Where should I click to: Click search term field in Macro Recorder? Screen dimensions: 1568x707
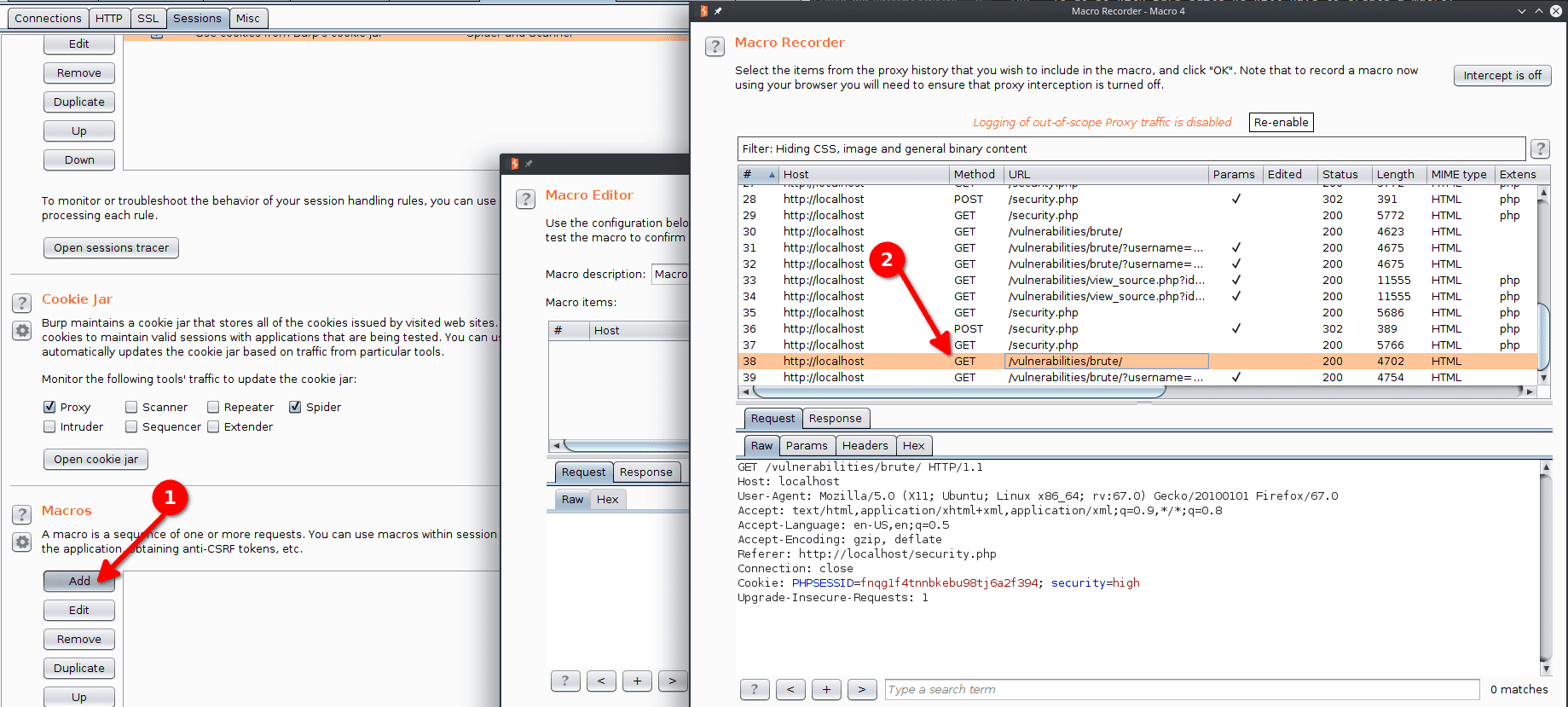coord(1183,689)
